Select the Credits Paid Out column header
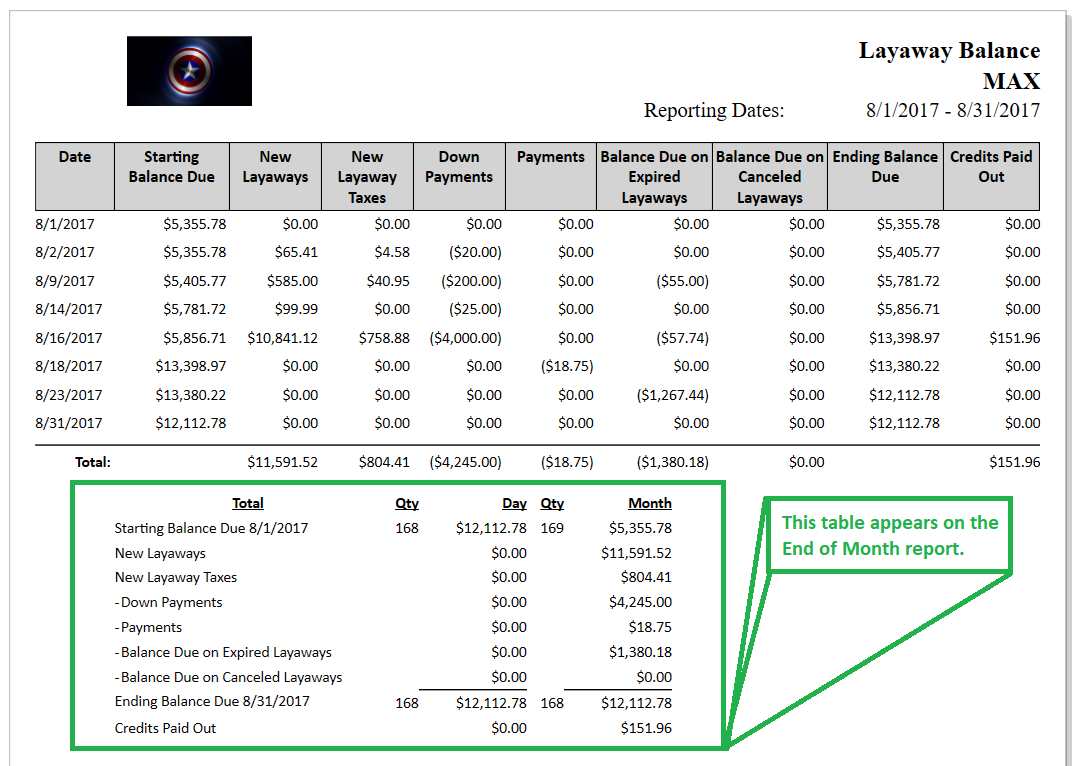This screenshot has width=1076, height=766. pyautogui.click(x=990, y=167)
